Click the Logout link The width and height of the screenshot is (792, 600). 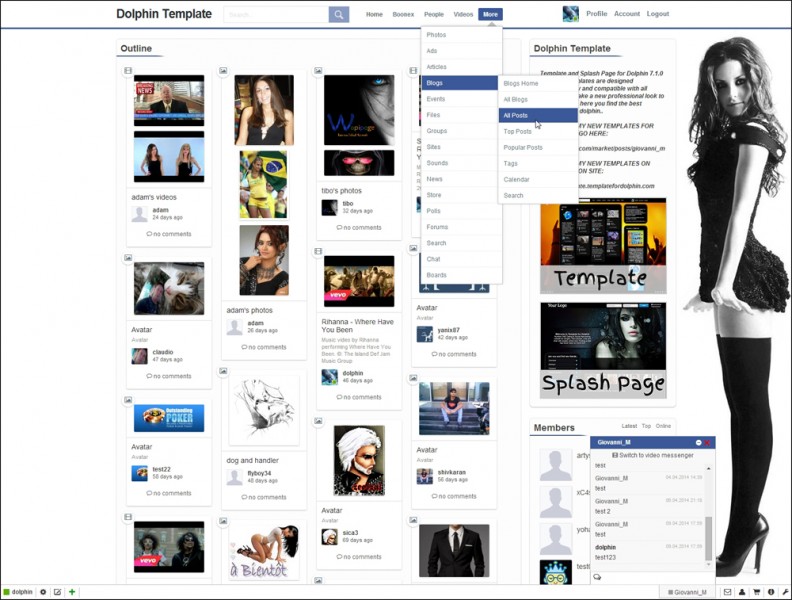(x=658, y=14)
